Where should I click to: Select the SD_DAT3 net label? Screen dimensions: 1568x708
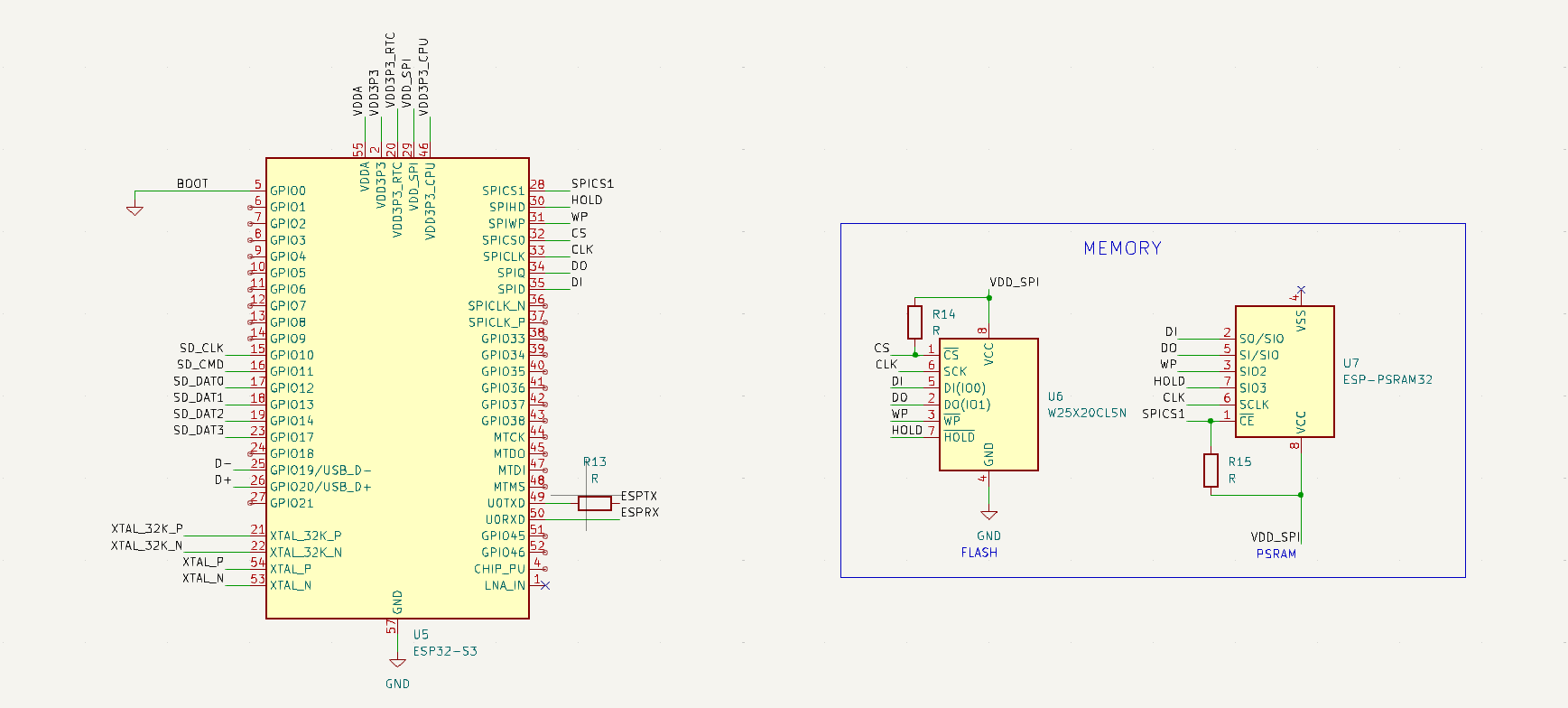(199, 430)
